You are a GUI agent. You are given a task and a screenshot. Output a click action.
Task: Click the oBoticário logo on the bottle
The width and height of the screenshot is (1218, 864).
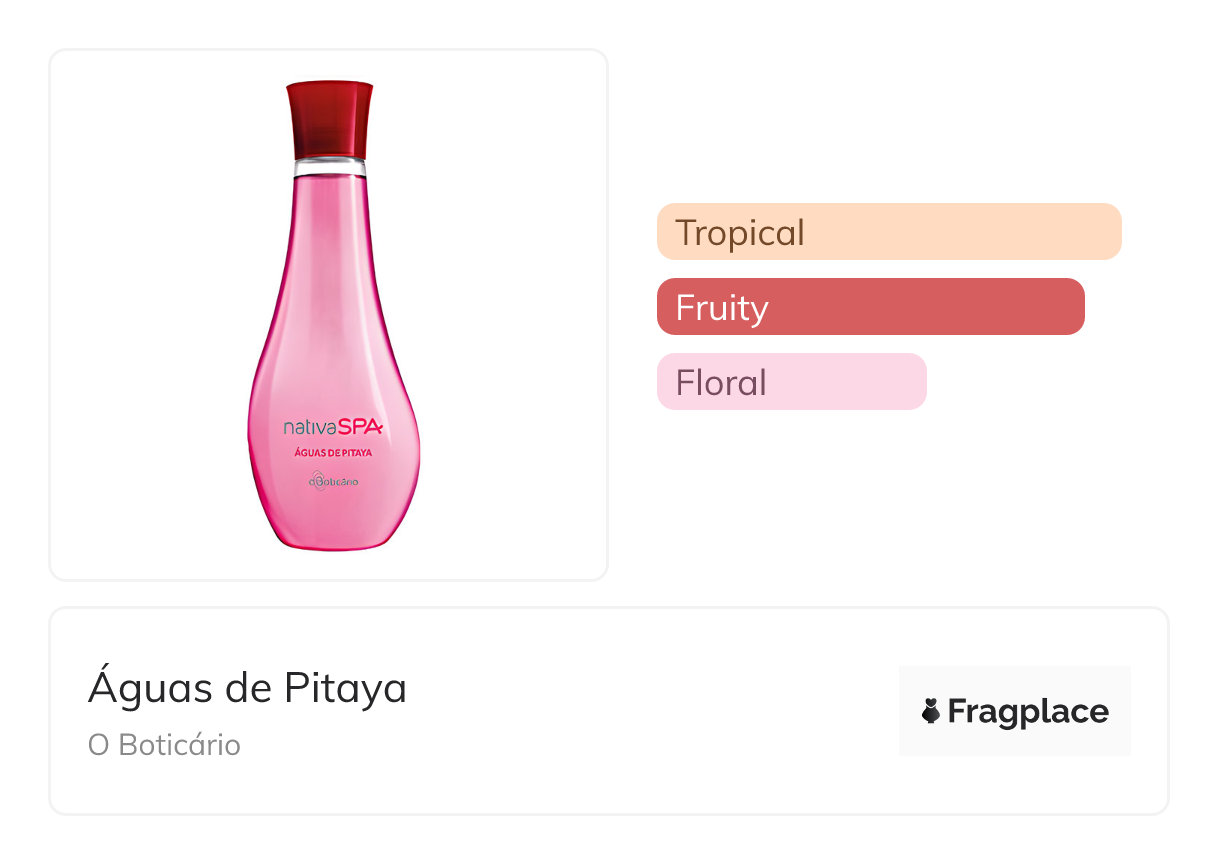pos(333,482)
